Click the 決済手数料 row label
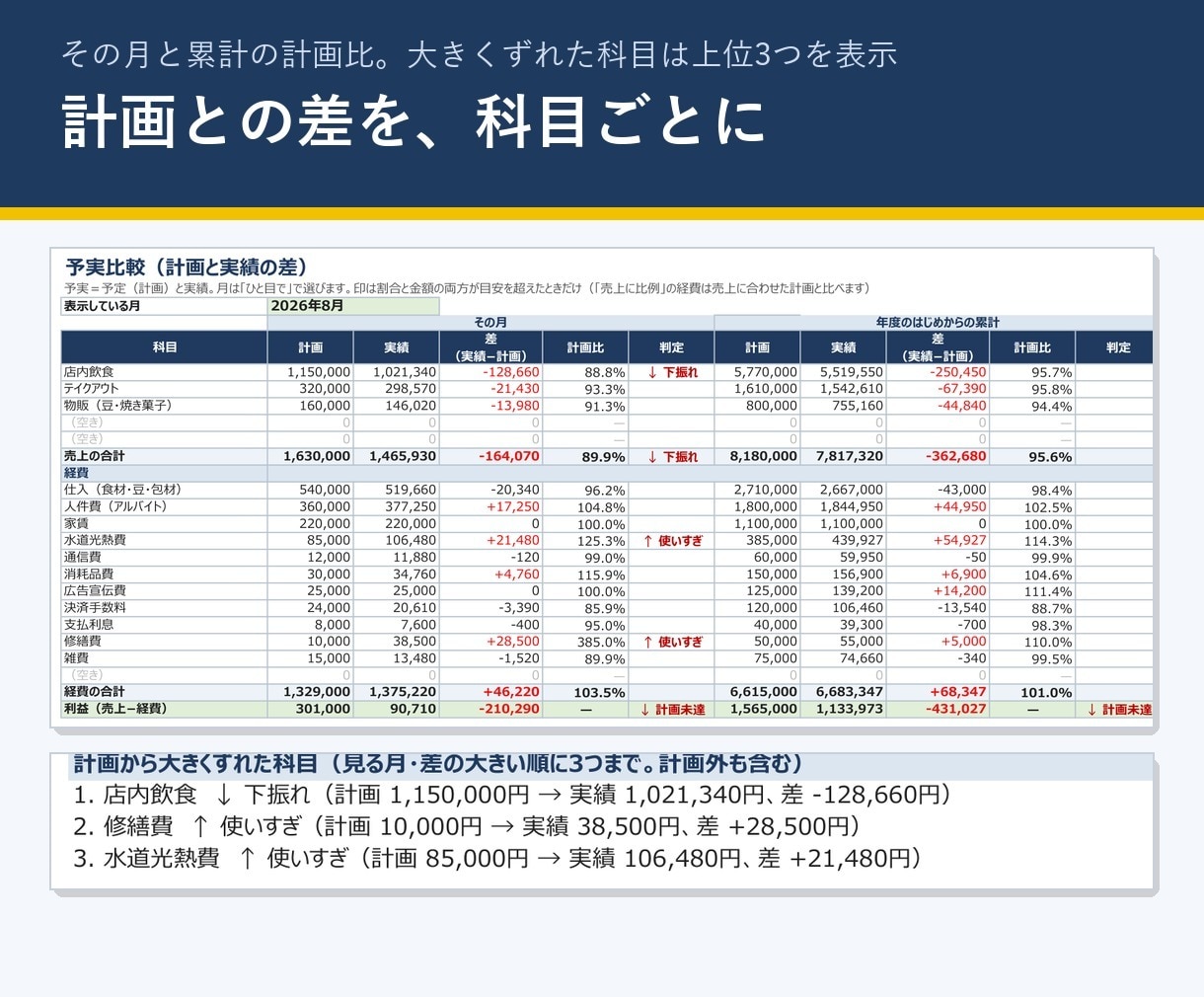The width and height of the screenshot is (1204, 997). (164, 607)
